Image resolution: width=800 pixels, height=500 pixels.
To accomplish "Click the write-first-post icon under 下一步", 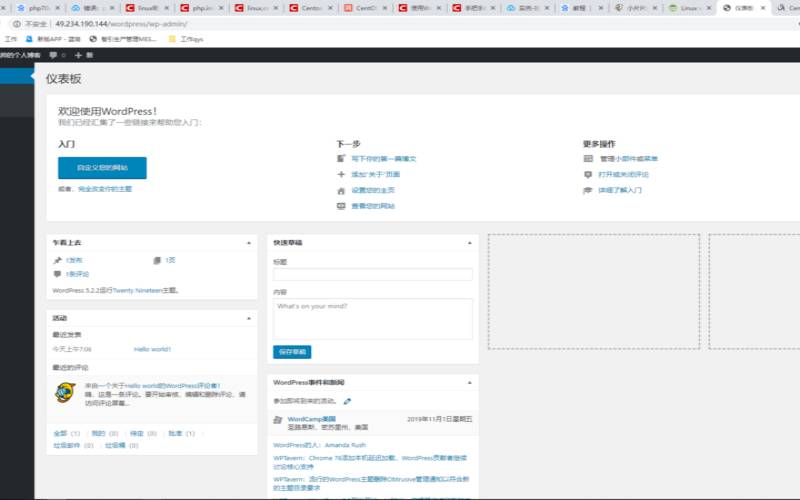I will 341,159.
